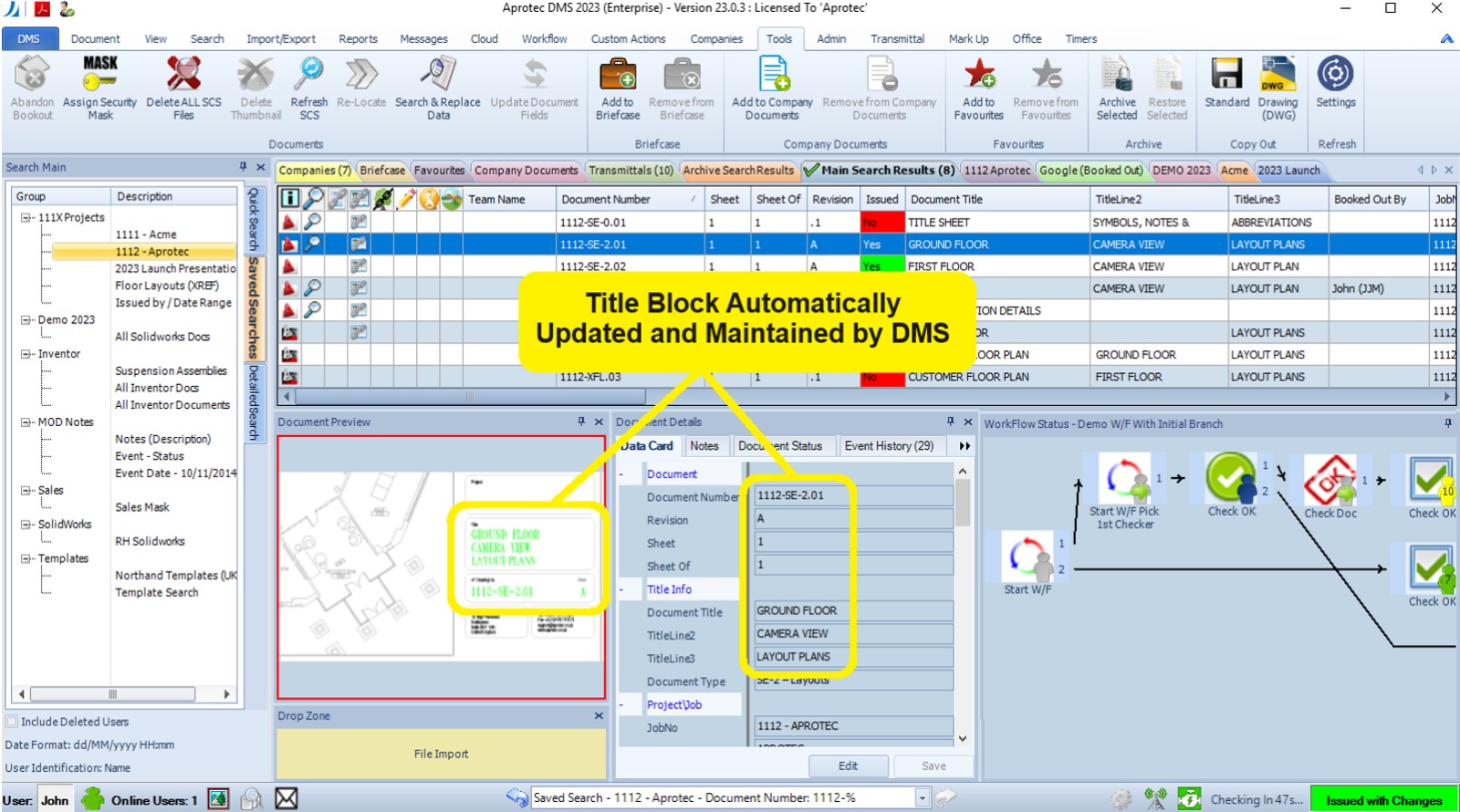Collapse the MOD Notes tree group
Viewport: 1460px width, 812px height.
click(x=25, y=422)
